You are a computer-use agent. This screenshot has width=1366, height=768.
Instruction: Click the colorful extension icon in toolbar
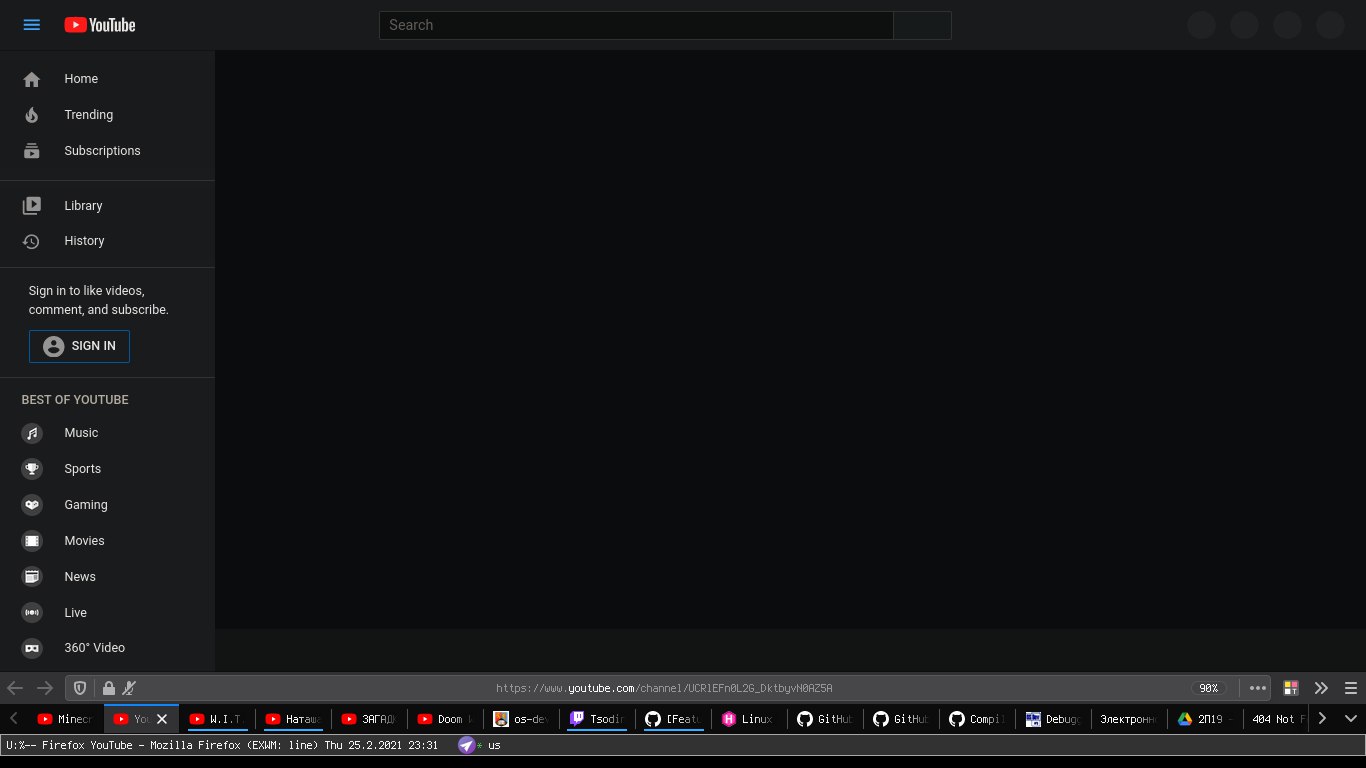(1291, 688)
